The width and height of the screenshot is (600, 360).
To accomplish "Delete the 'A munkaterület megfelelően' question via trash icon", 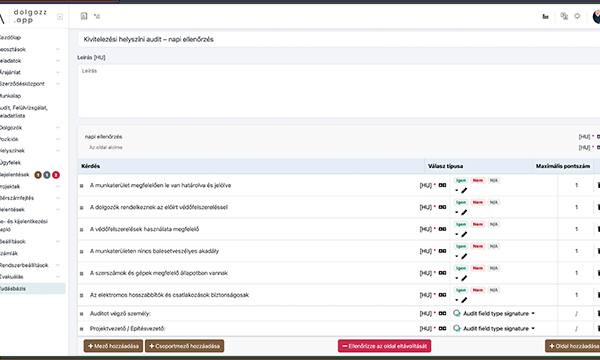I will tap(598, 185).
